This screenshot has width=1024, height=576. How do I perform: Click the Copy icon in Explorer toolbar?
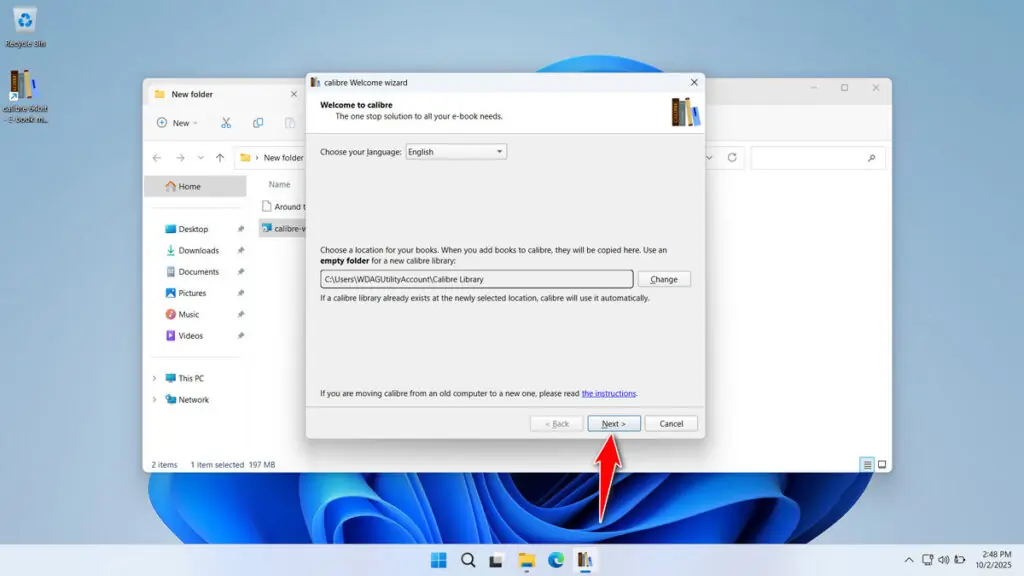pyautogui.click(x=258, y=123)
